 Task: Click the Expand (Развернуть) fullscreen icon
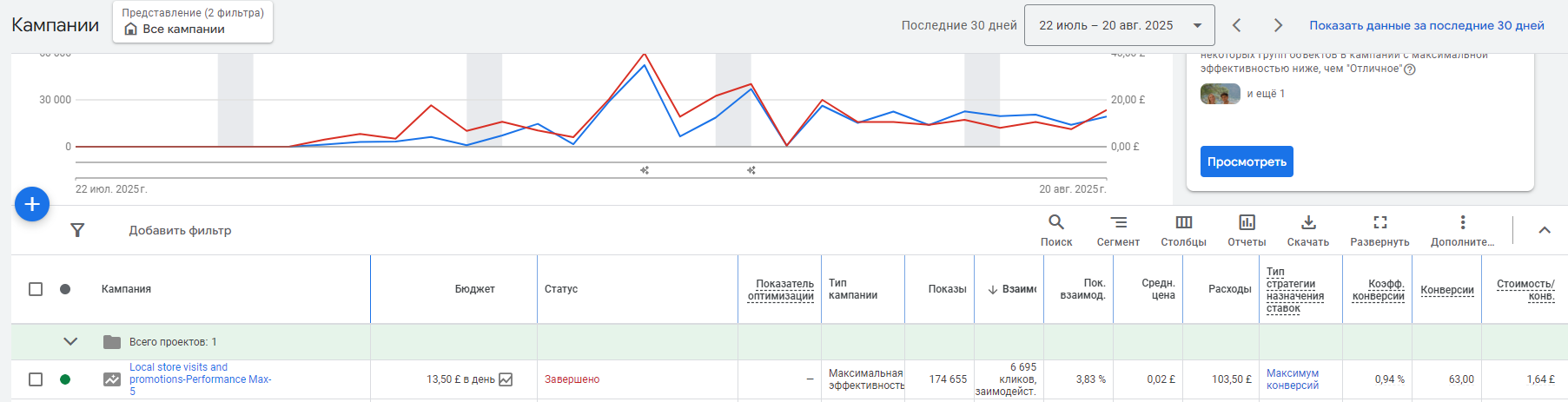coord(1379,223)
